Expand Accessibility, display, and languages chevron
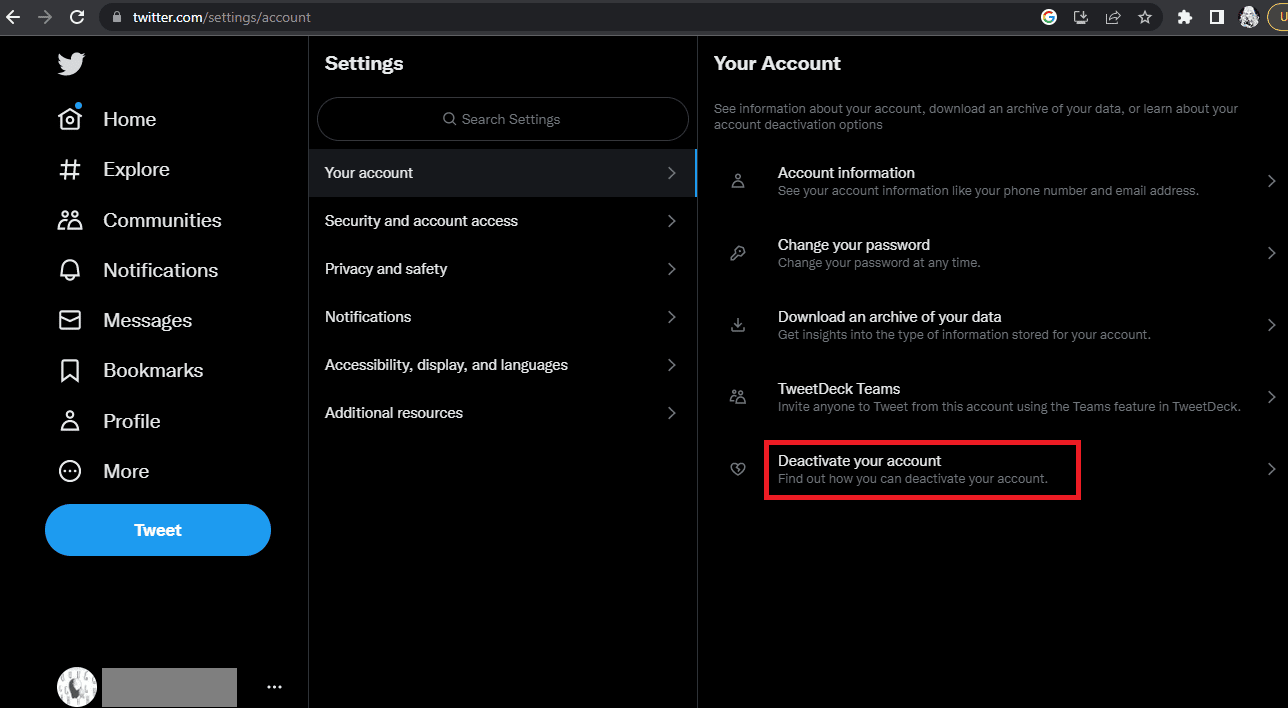This screenshot has width=1288, height=708. 672,365
